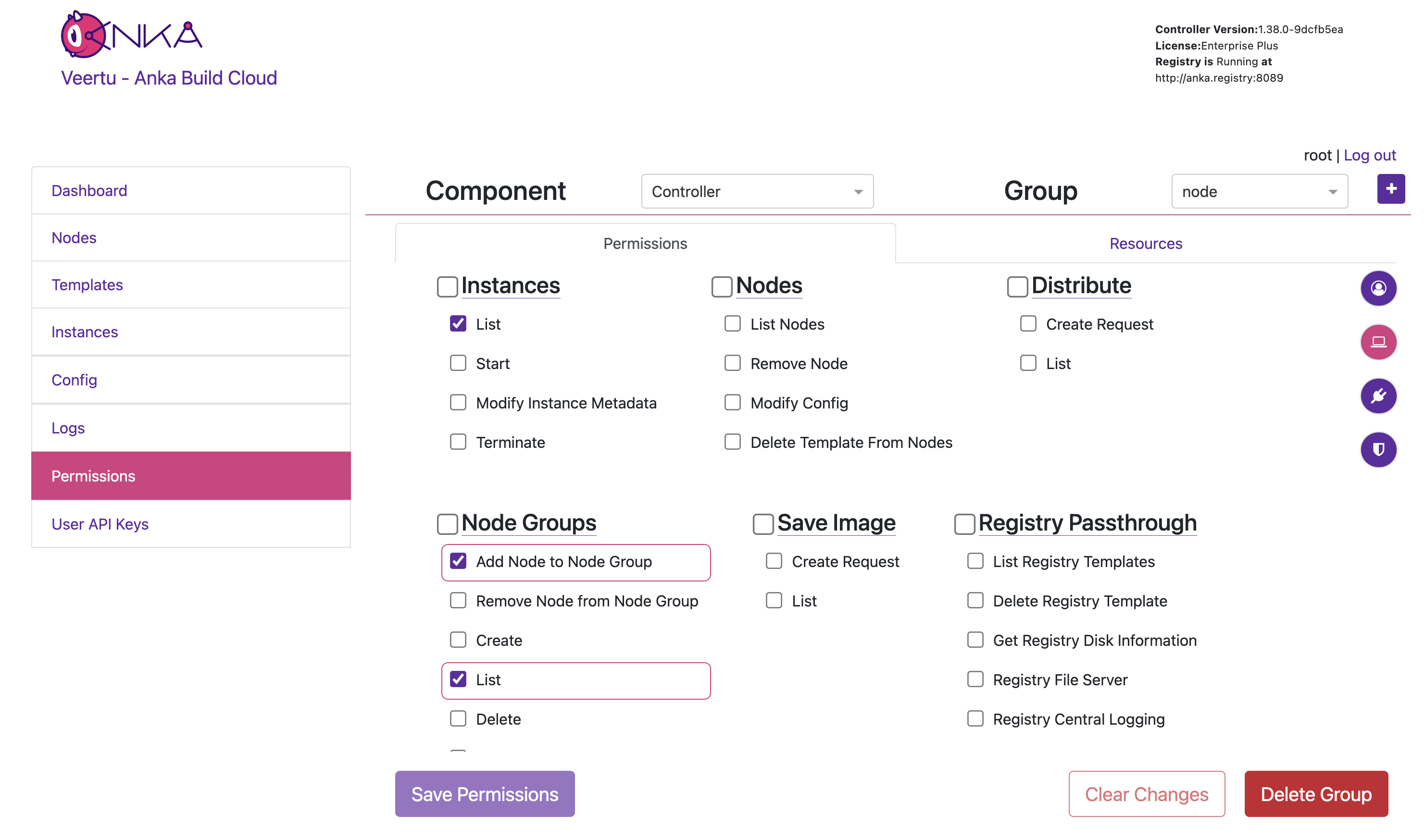Screen dimensions: 1425x840
Task: Select all Distribute permissions checkbox
Action: click(1017, 286)
